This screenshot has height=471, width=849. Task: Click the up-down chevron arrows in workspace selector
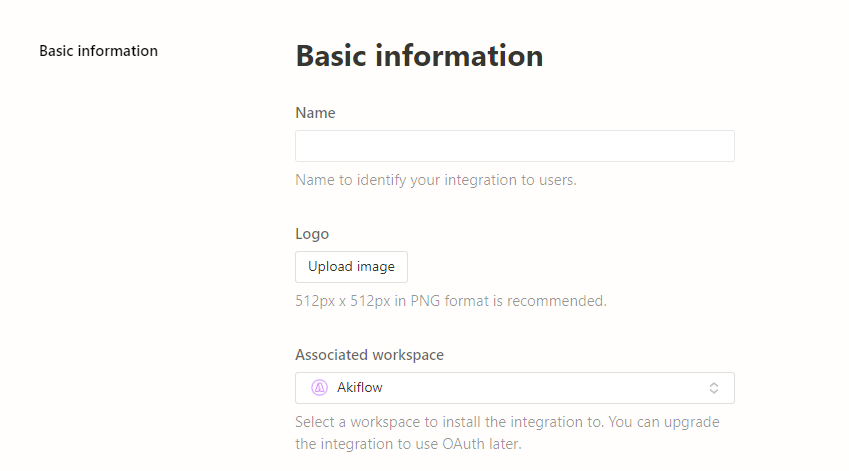click(x=714, y=388)
